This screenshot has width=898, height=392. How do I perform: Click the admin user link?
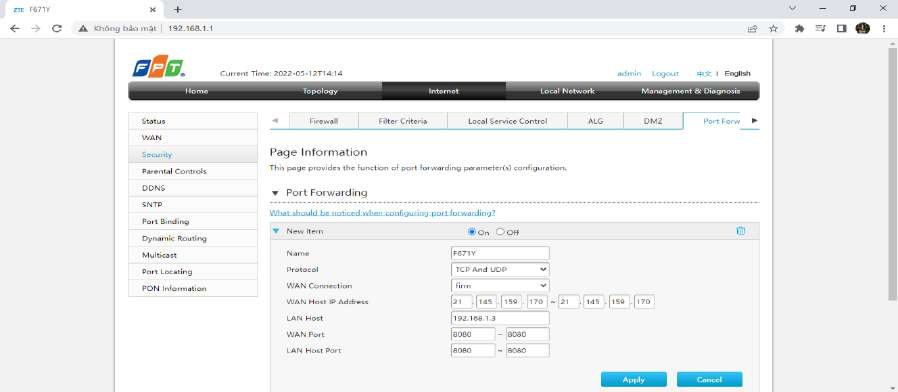coord(629,73)
